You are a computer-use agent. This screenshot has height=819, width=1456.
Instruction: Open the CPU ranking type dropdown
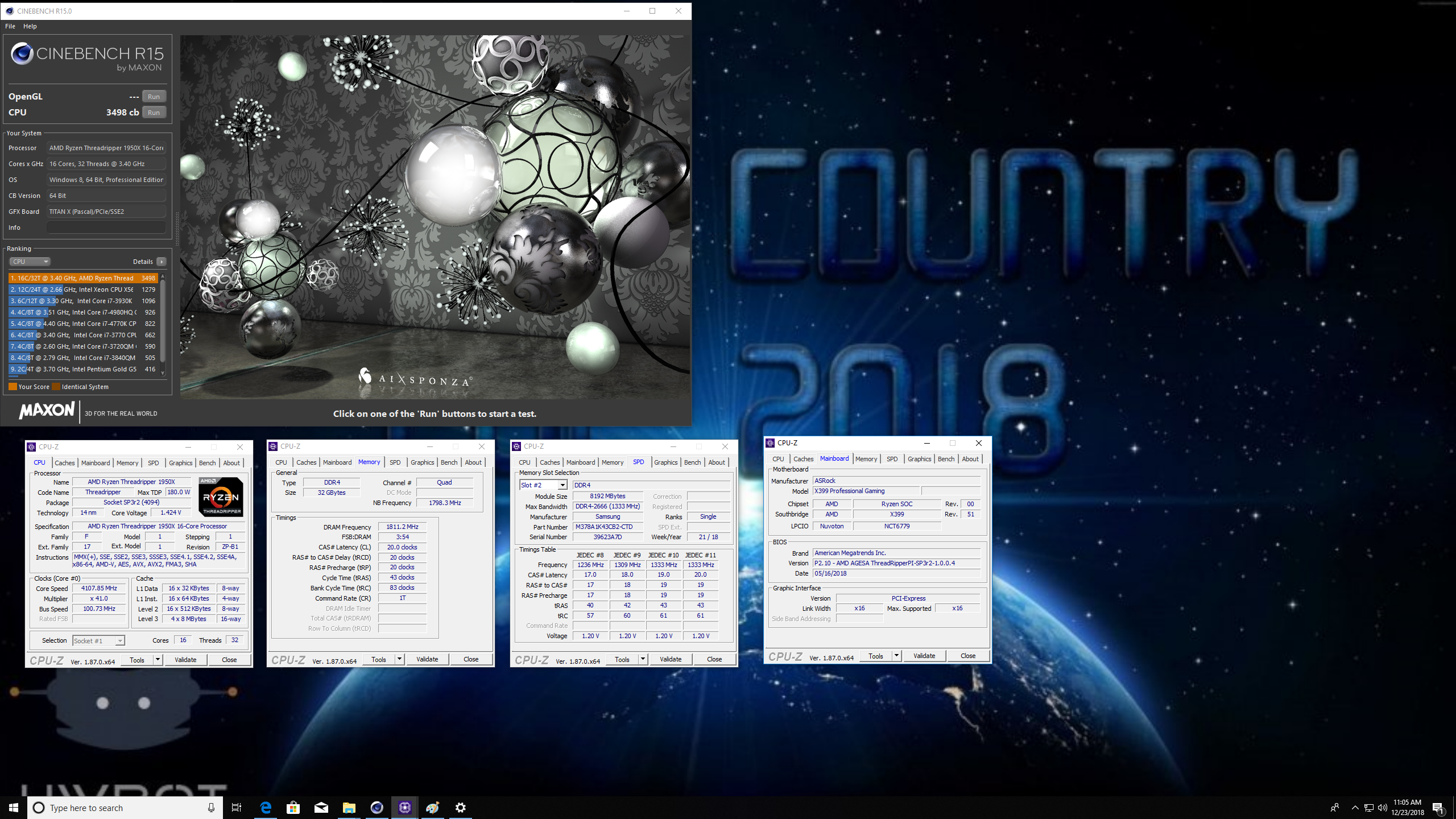(x=30, y=262)
